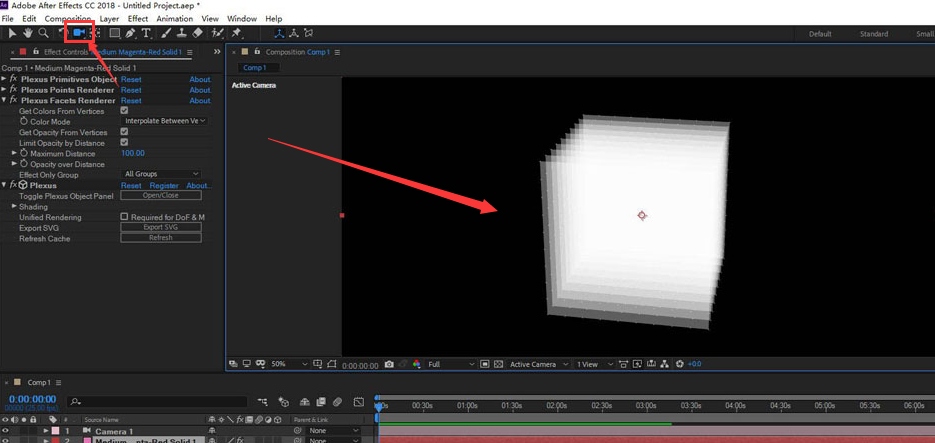Hide Camera 1 layer eye toggle
Screen dimensions: 935x443
click(x=5, y=430)
